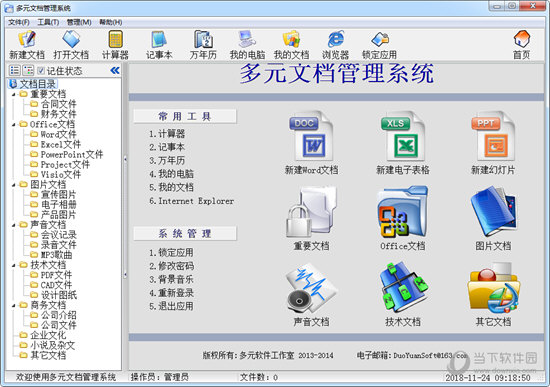Click the 6.Internet Explorer link
This screenshot has height=387, width=550.
click(x=192, y=201)
